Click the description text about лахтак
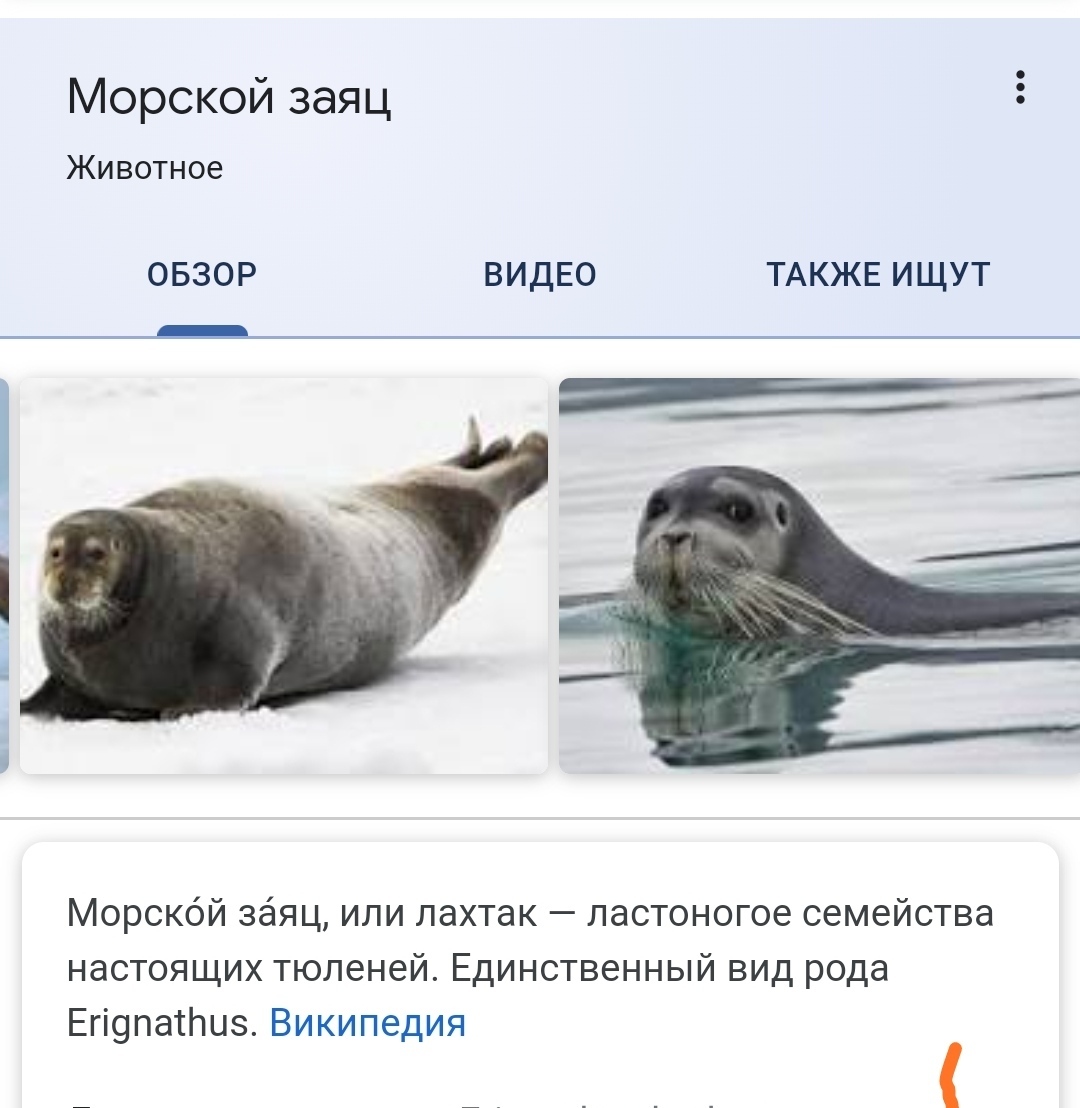1080x1108 pixels. 530,967
